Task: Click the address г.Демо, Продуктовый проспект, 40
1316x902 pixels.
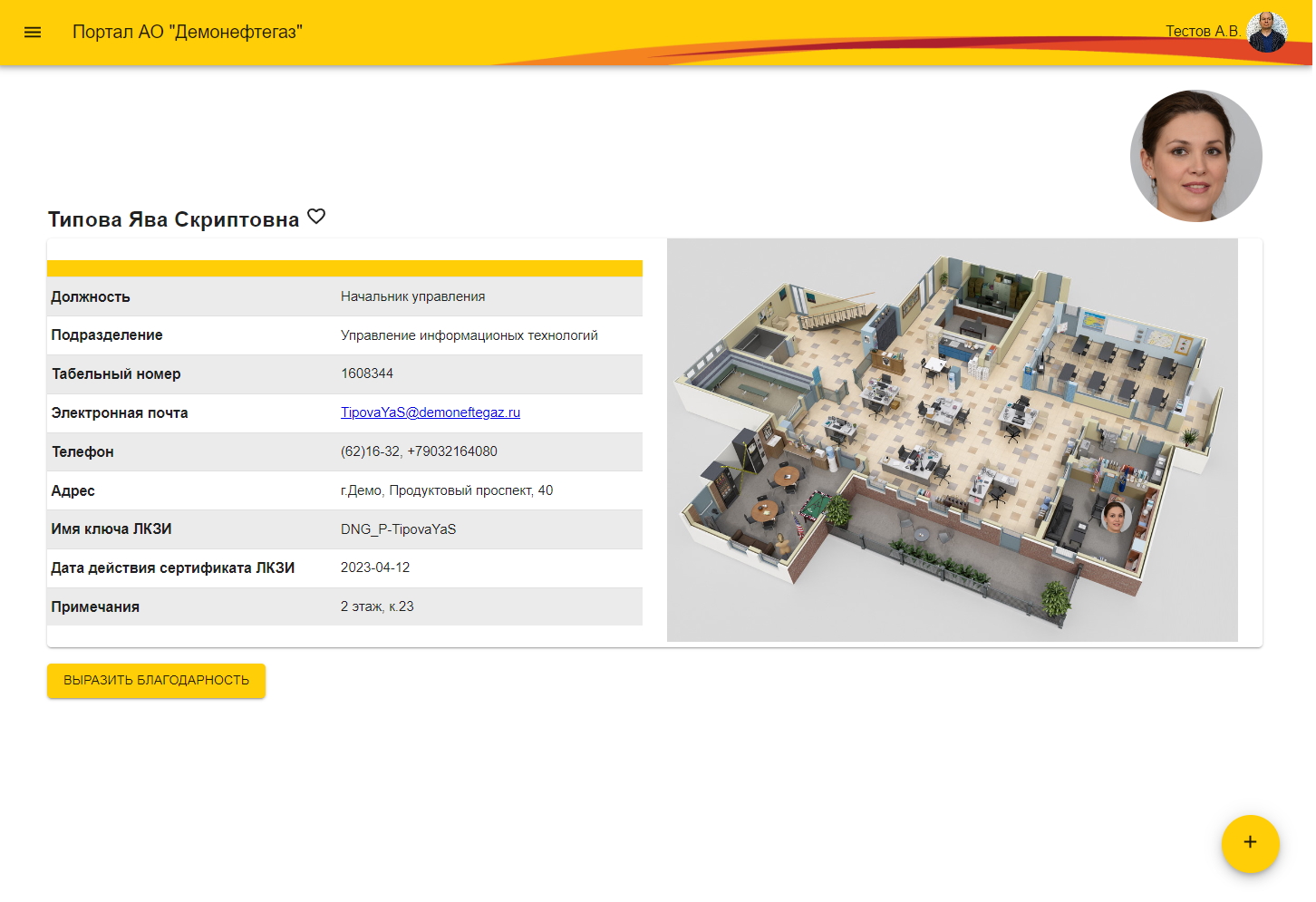Action: (447, 490)
